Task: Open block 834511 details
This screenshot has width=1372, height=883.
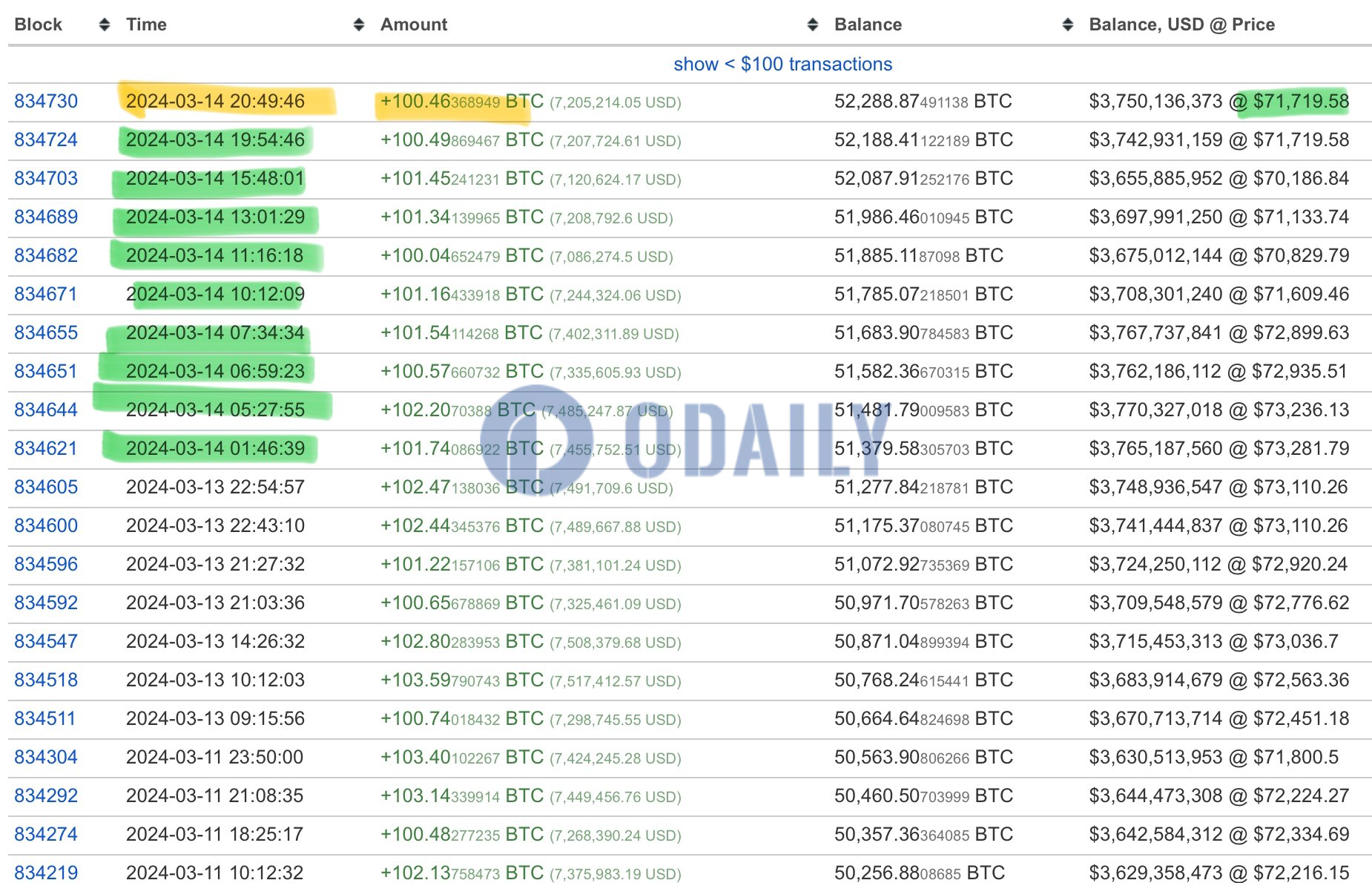Action: click(x=46, y=718)
